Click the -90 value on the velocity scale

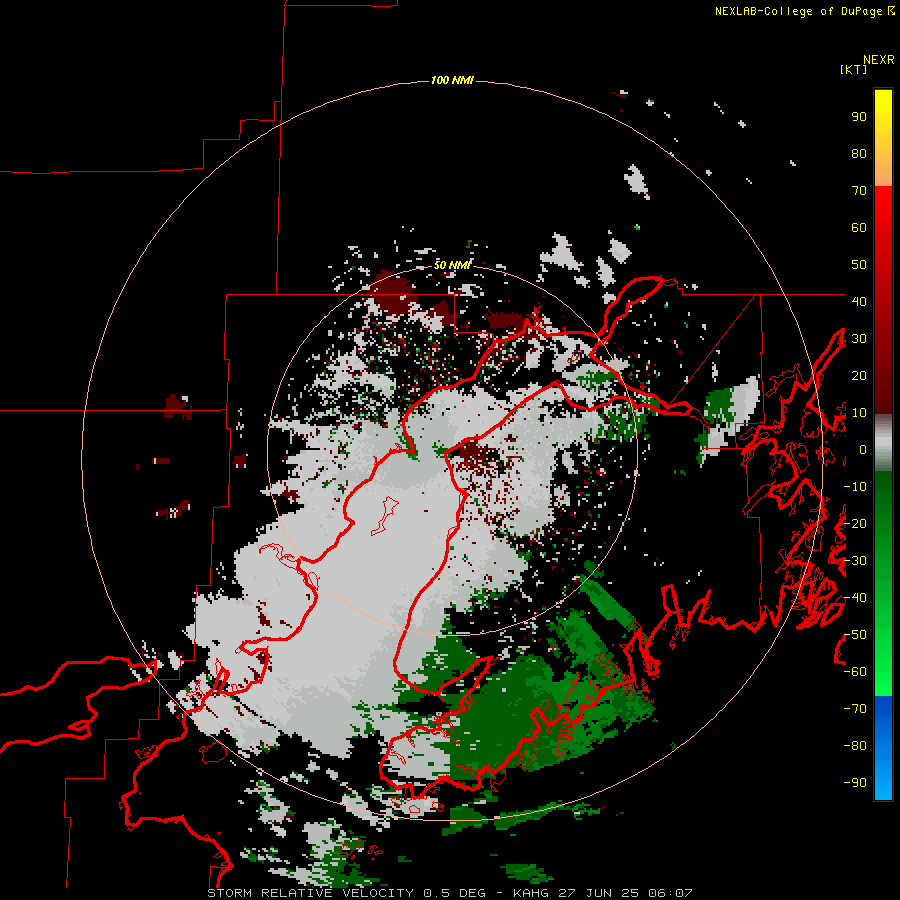point(855,783)
